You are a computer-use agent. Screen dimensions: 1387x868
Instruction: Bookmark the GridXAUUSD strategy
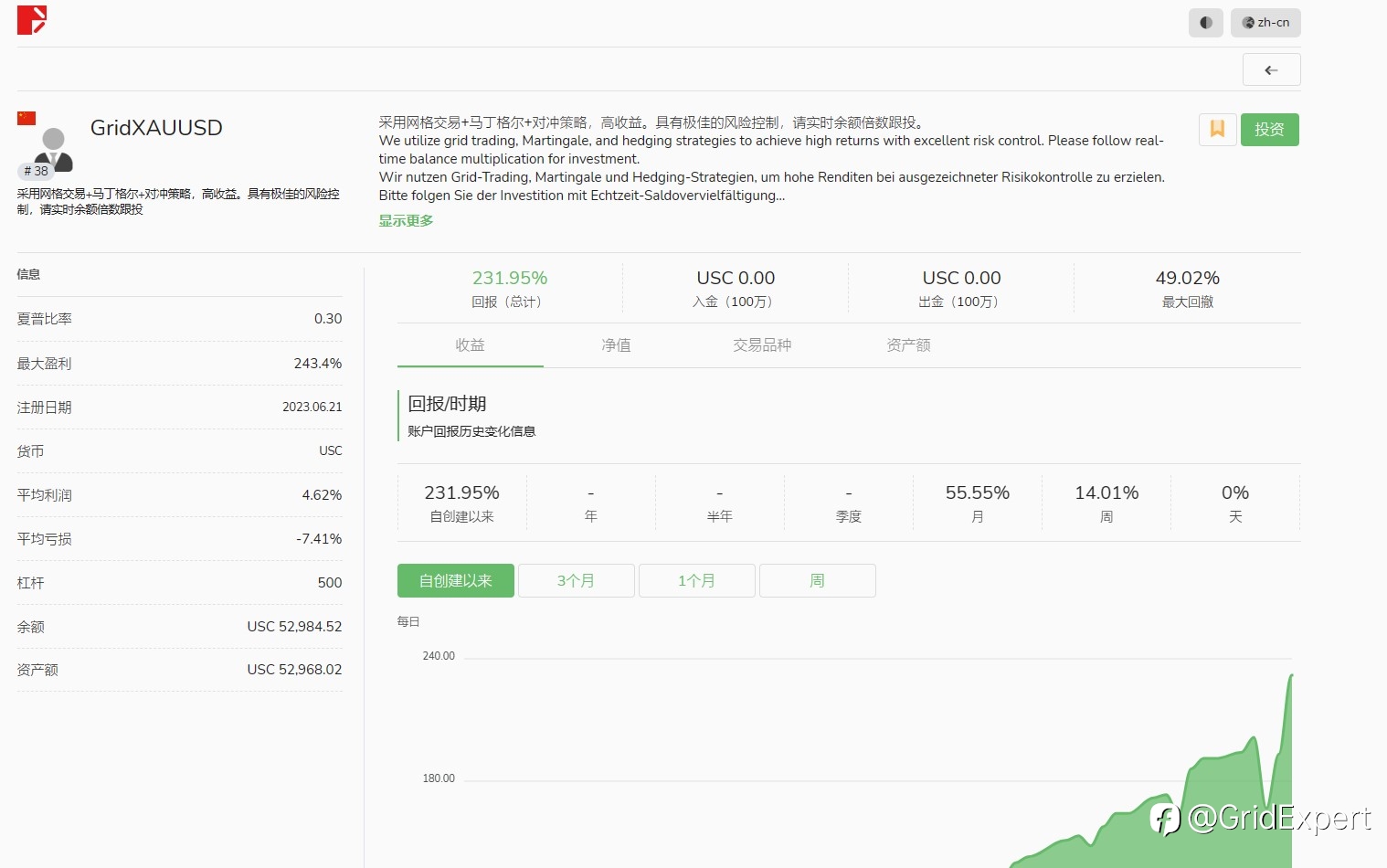(x=1217, y=130)
